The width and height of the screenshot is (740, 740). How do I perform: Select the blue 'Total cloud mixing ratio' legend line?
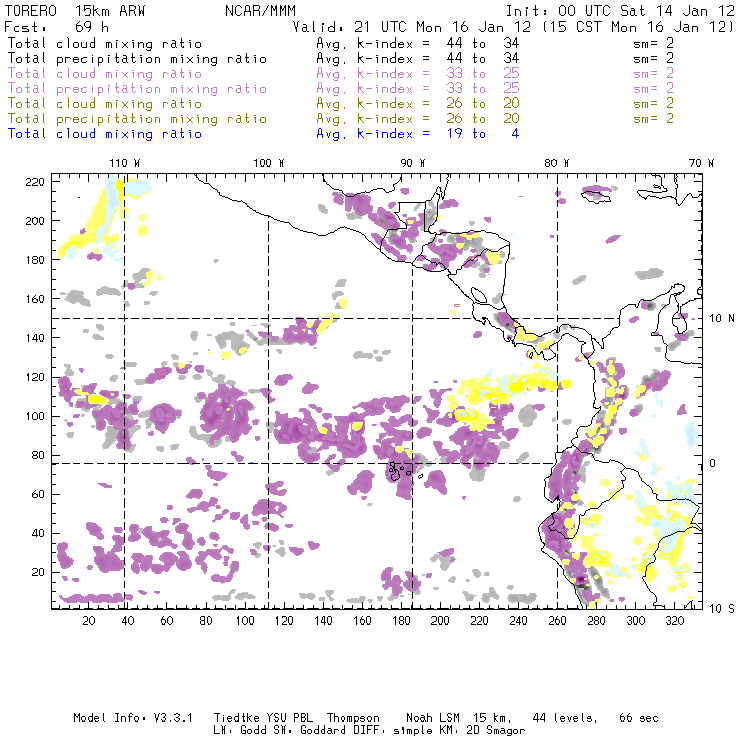(105, 134)
